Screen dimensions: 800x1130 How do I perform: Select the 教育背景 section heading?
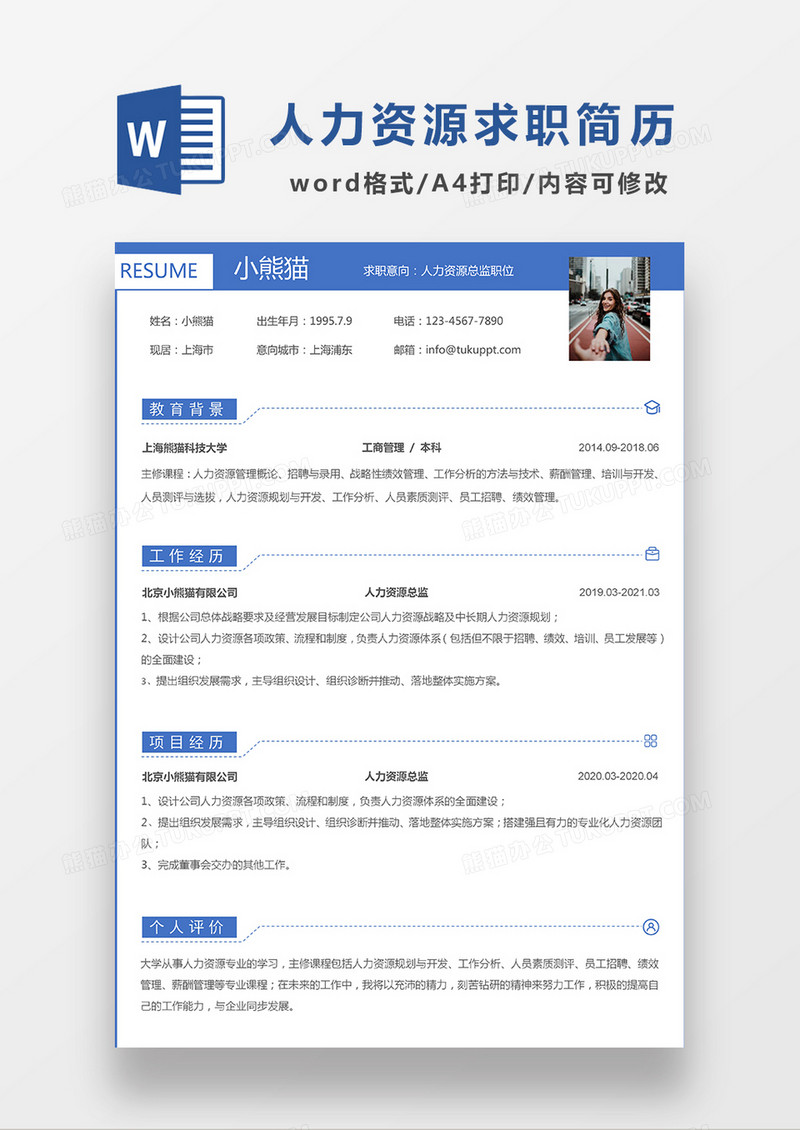(x=189, y=409)
